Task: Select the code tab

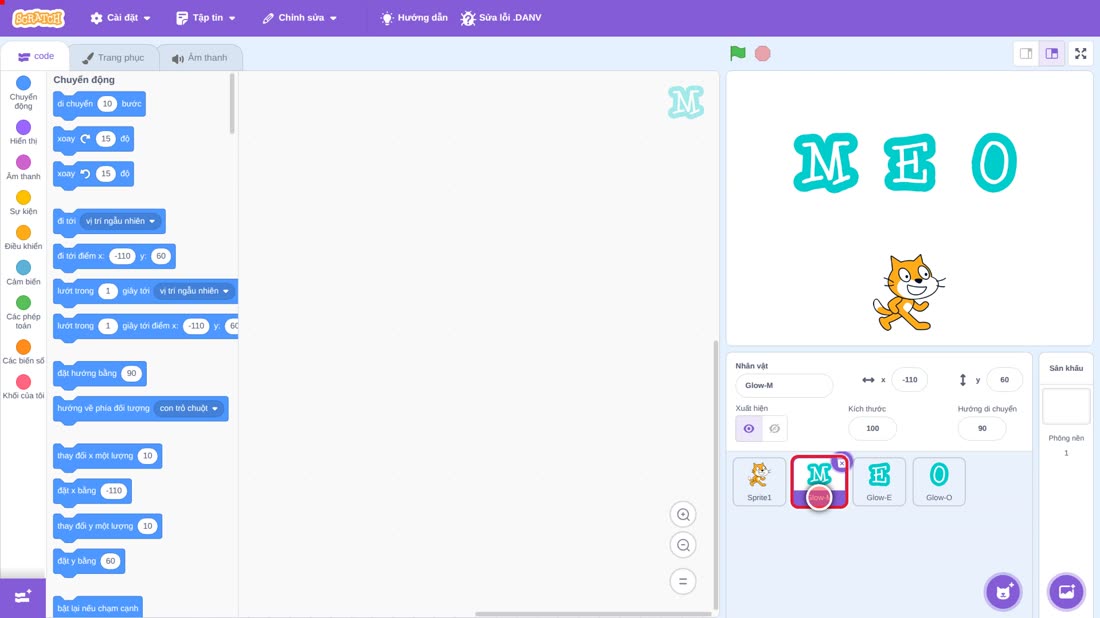Action: click(36, 56)
